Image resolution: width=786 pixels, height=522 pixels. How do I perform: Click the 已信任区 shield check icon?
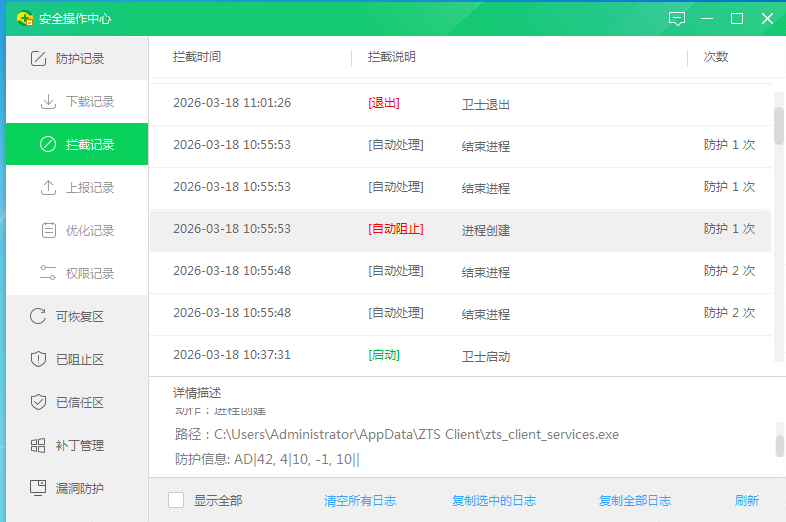coord(38,402)
